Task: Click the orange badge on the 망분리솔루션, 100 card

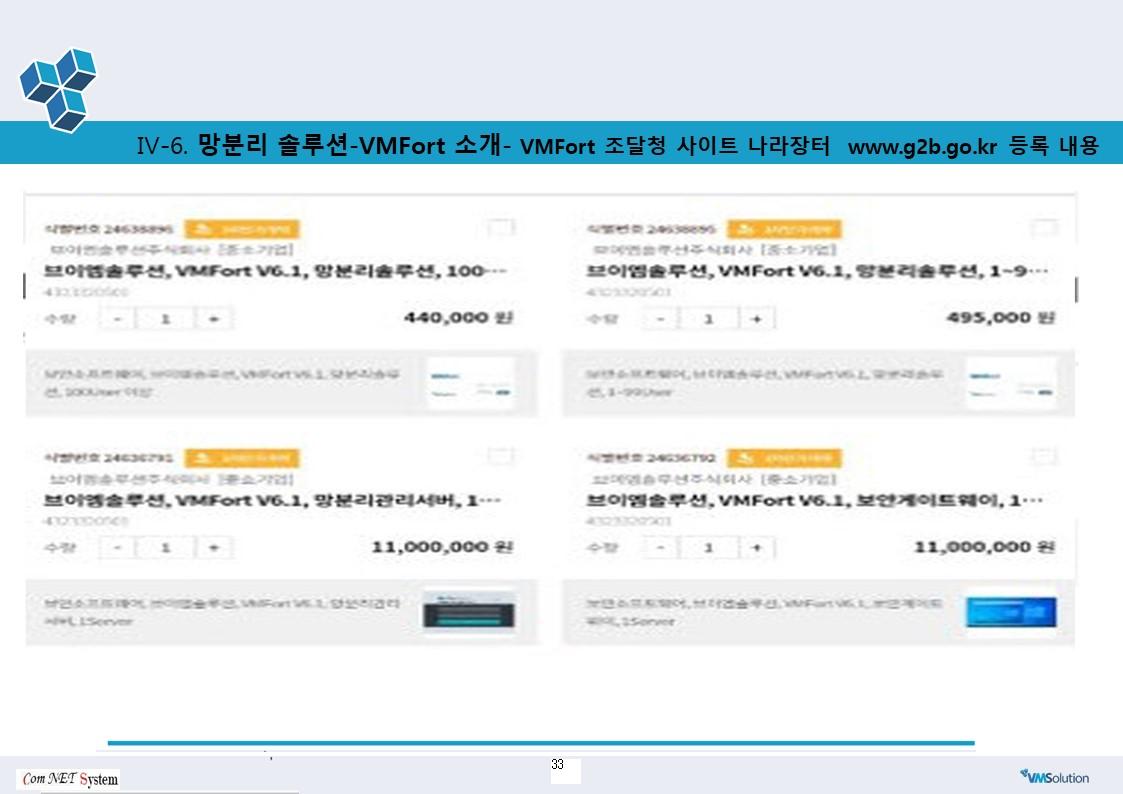Action: click(x=241, y=229)
